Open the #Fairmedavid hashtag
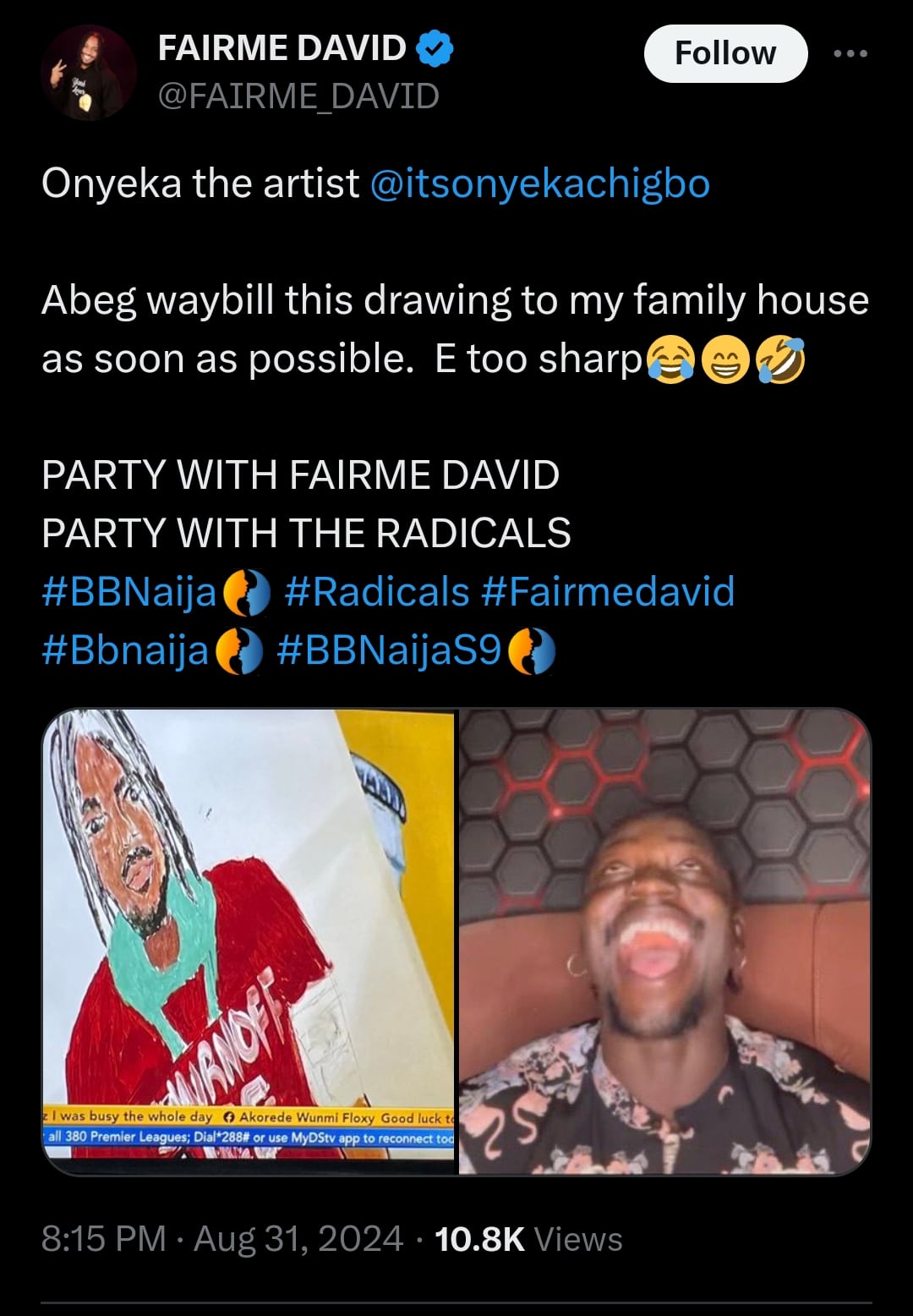Viewport: 913px width, 1316px height. click(608, 591)
